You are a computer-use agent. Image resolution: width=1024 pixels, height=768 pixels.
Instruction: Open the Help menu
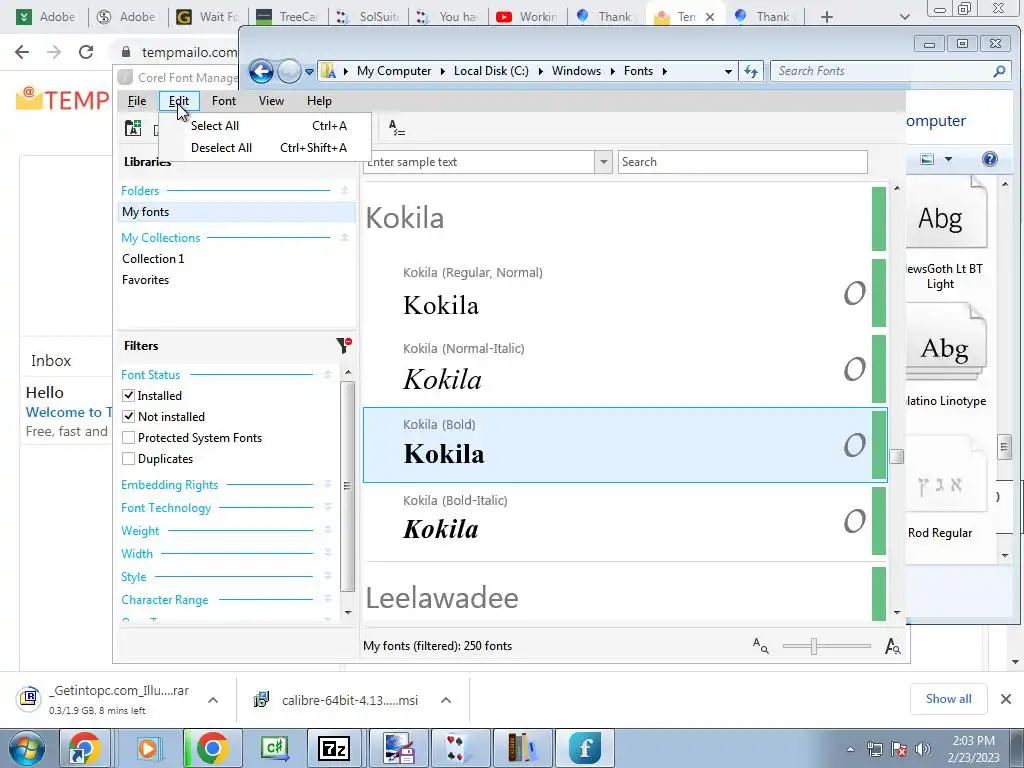319,101
